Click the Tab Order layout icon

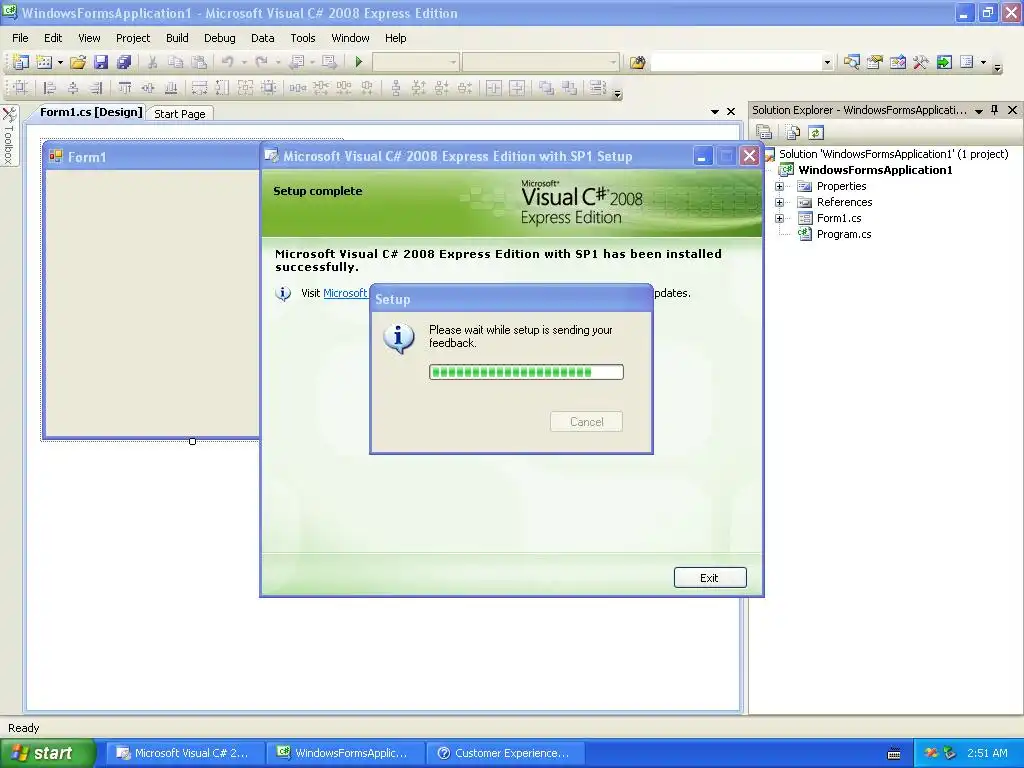(x=597, y=88)
